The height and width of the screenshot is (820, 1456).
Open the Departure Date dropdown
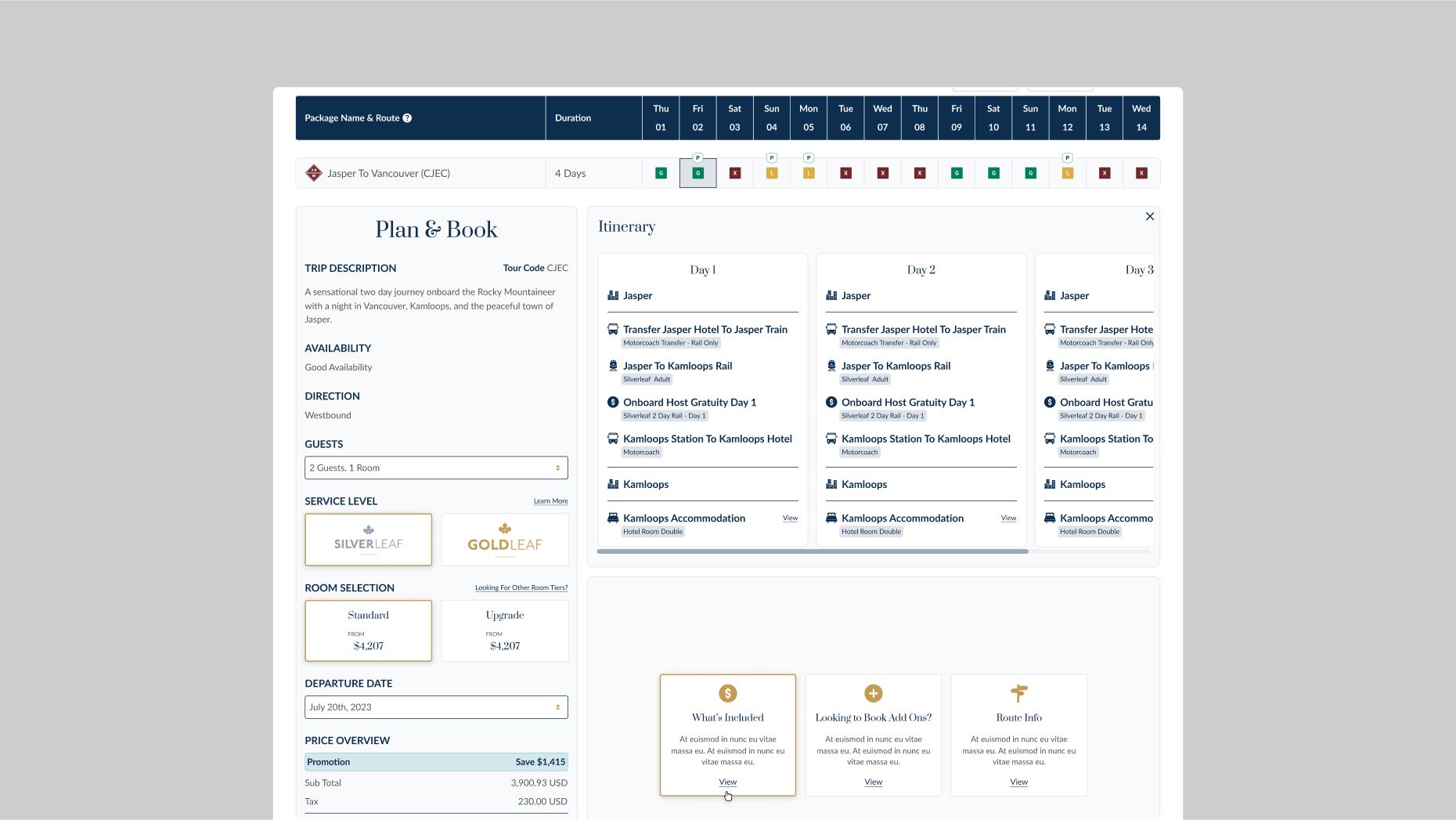(436, 707)
